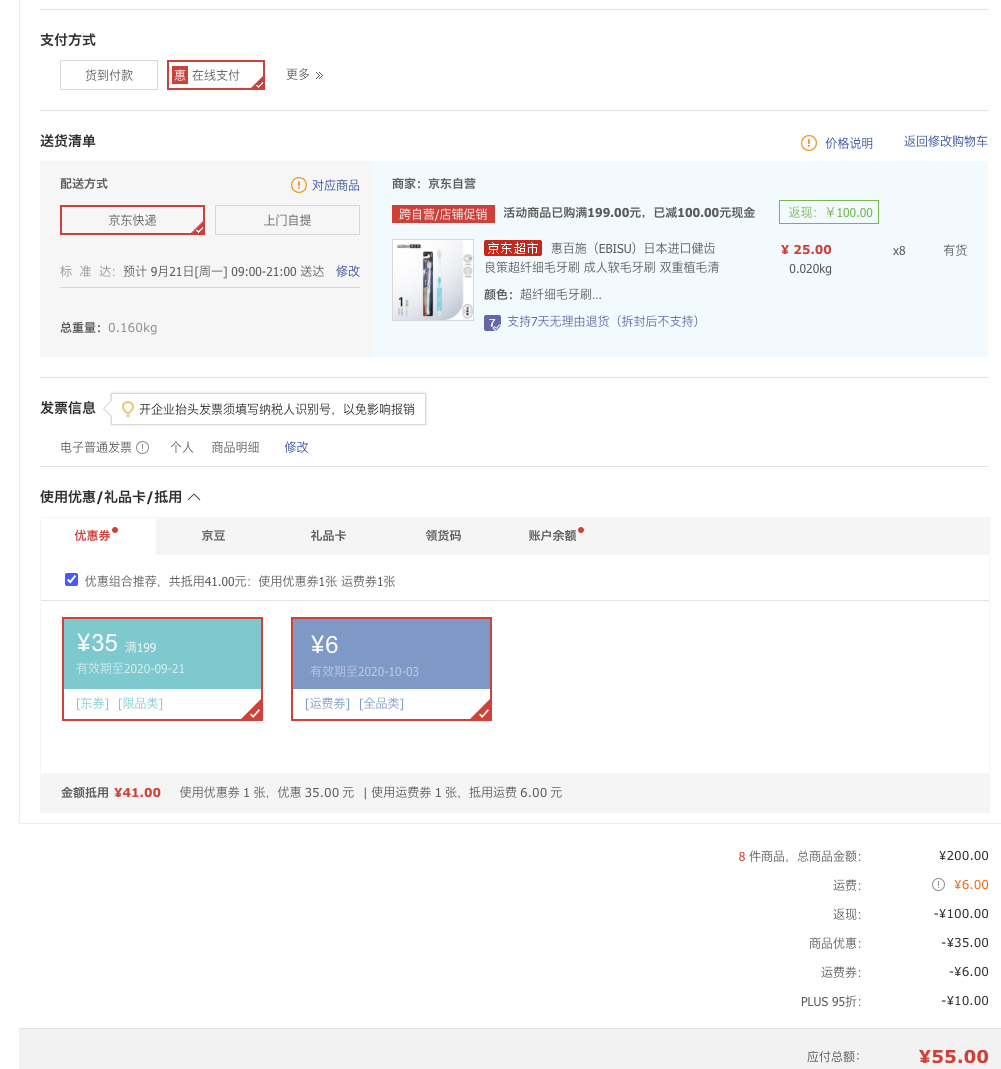Switch to 礼品卡 tab

328,536
